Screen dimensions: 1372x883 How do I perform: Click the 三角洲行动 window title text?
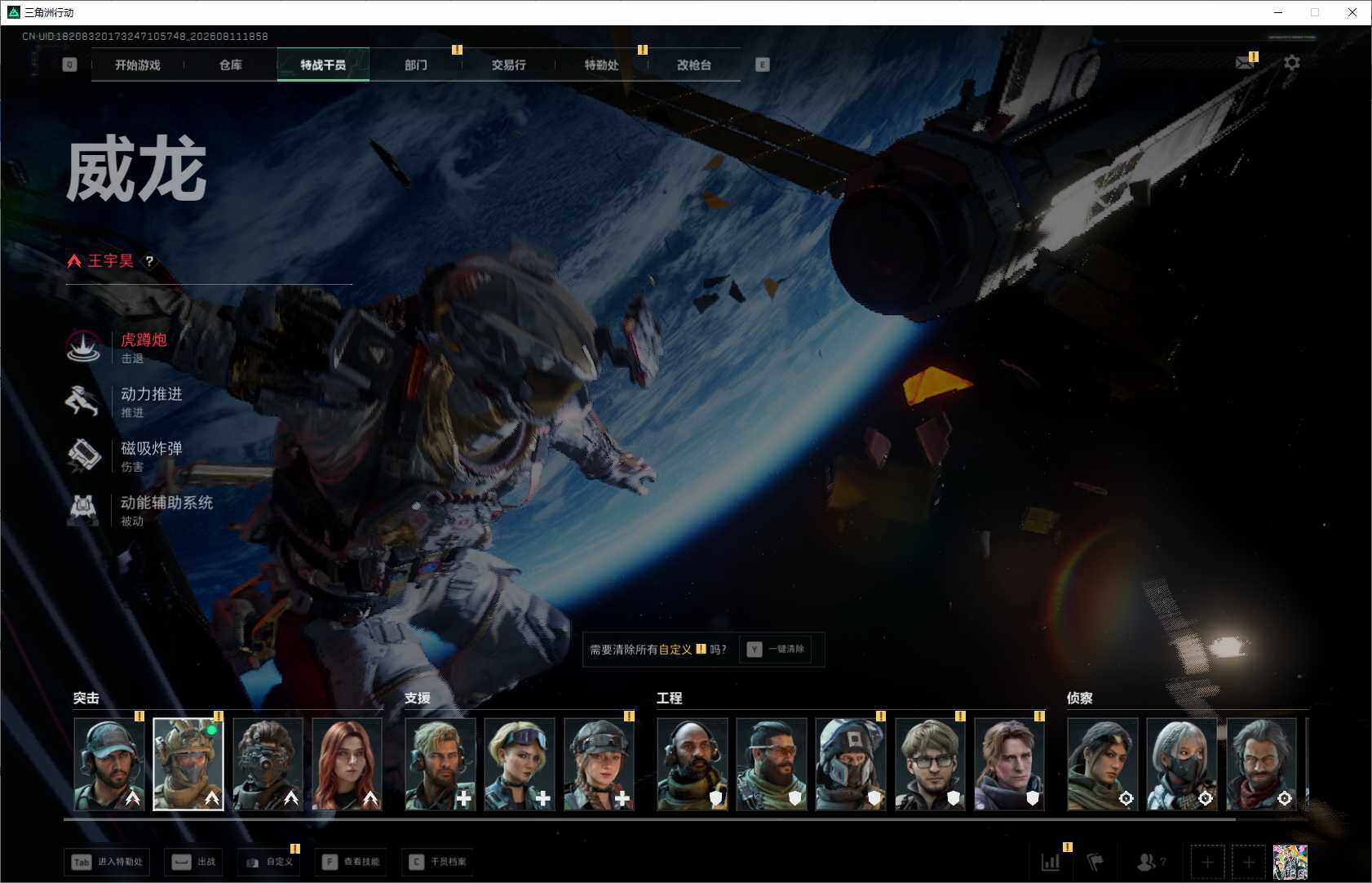(x=50, y=12)
